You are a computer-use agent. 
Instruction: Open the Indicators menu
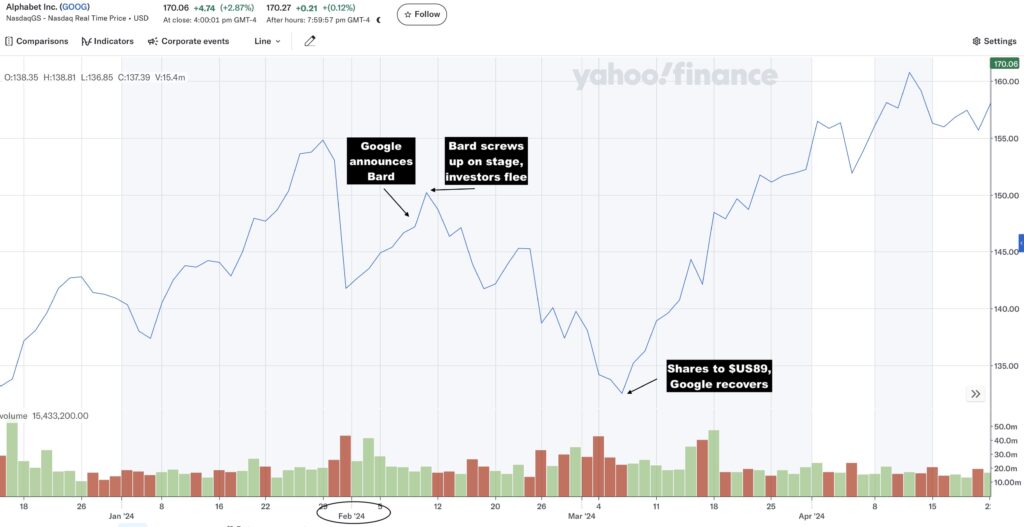pyautogui.click(x=108, y=41)
